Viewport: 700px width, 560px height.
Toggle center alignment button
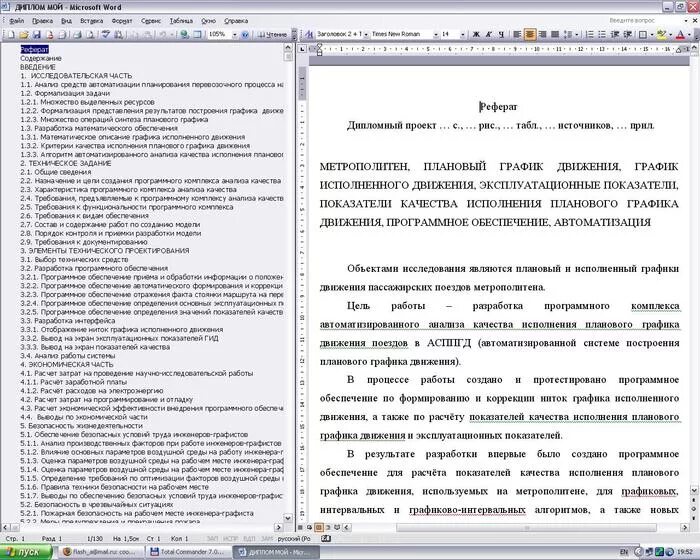pyautogui.click(x=530, y=34)
